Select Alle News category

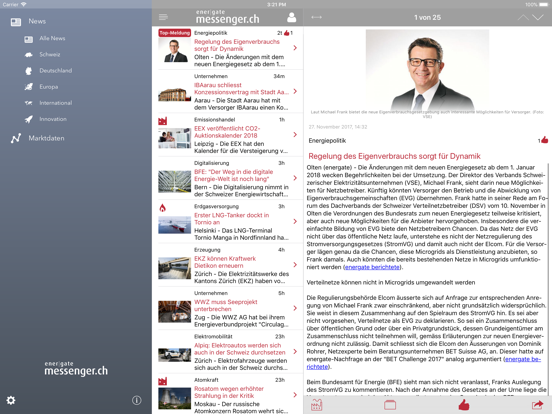(x=52, y=38)
